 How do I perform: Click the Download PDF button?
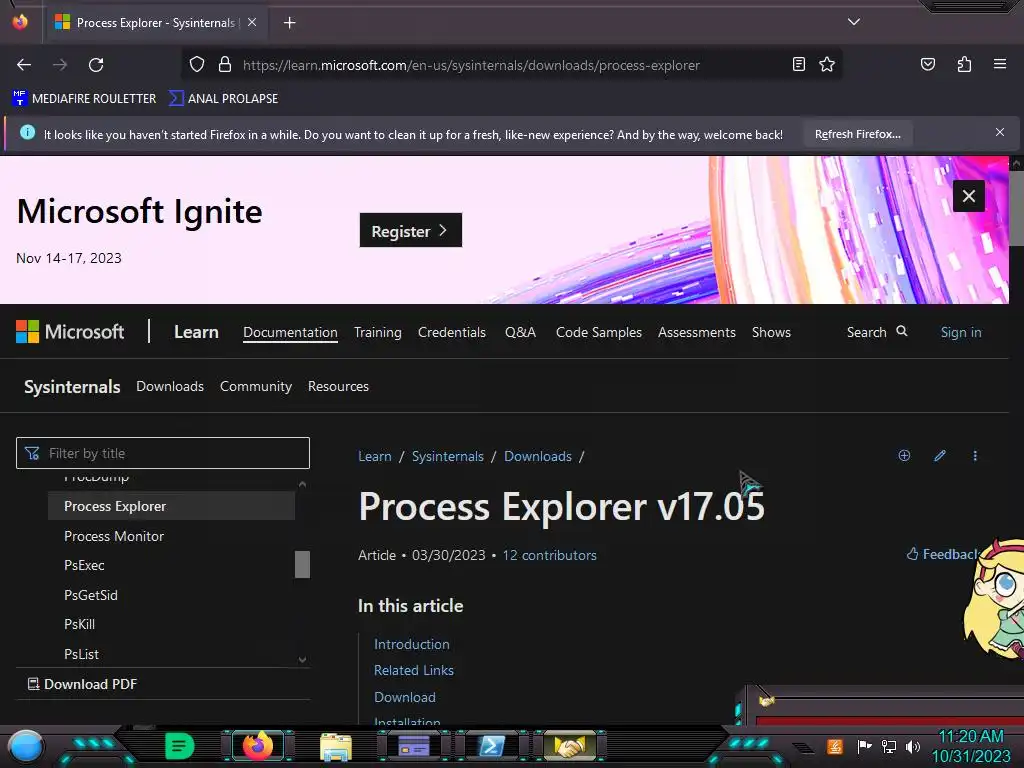point(82,684)
